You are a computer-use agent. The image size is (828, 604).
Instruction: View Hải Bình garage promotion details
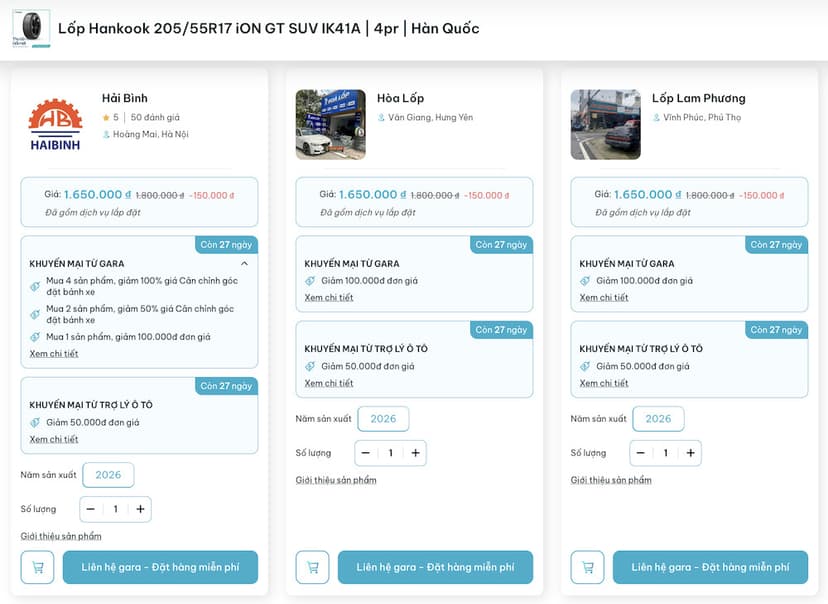click(54, 354)
